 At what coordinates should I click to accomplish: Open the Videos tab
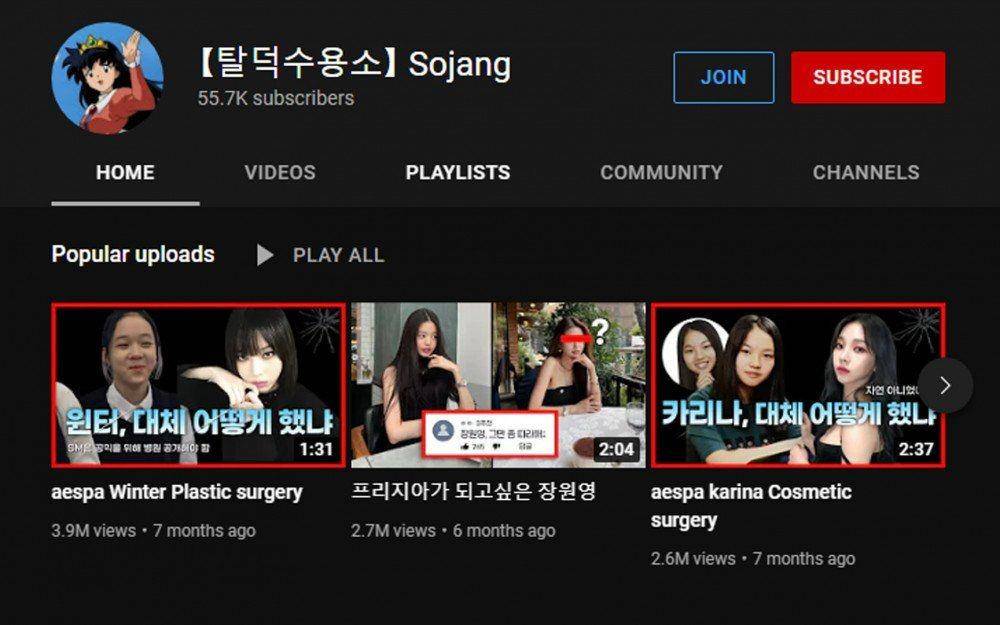click(x=280, y=172)
